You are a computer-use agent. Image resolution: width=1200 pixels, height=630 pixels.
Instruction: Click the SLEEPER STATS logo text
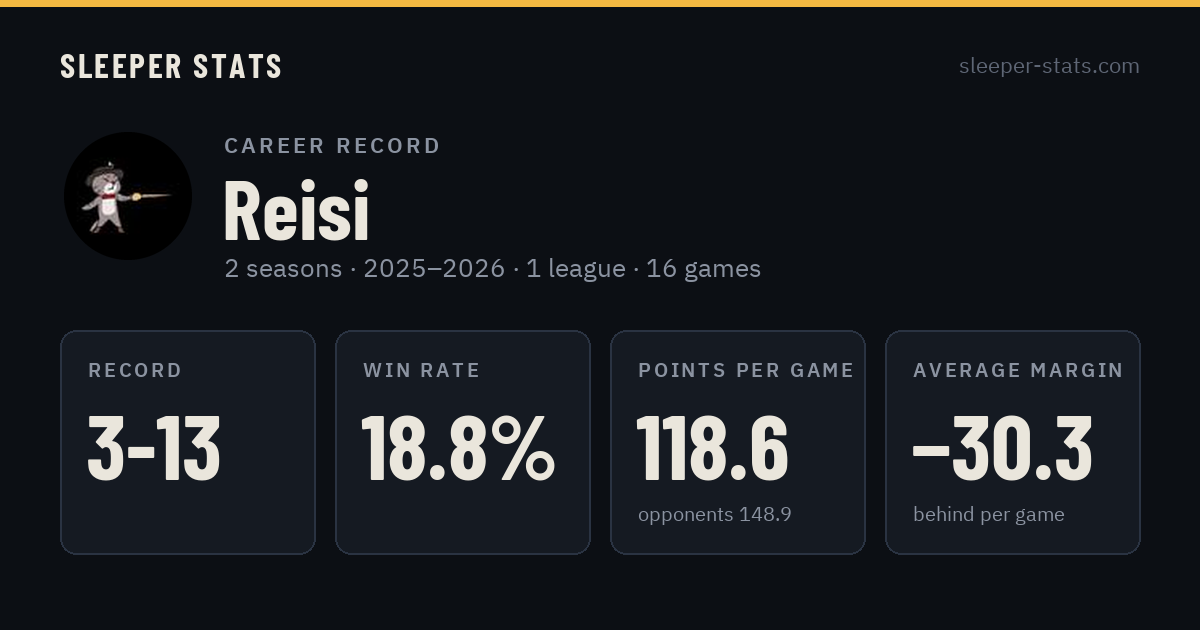tap(171, 66)
